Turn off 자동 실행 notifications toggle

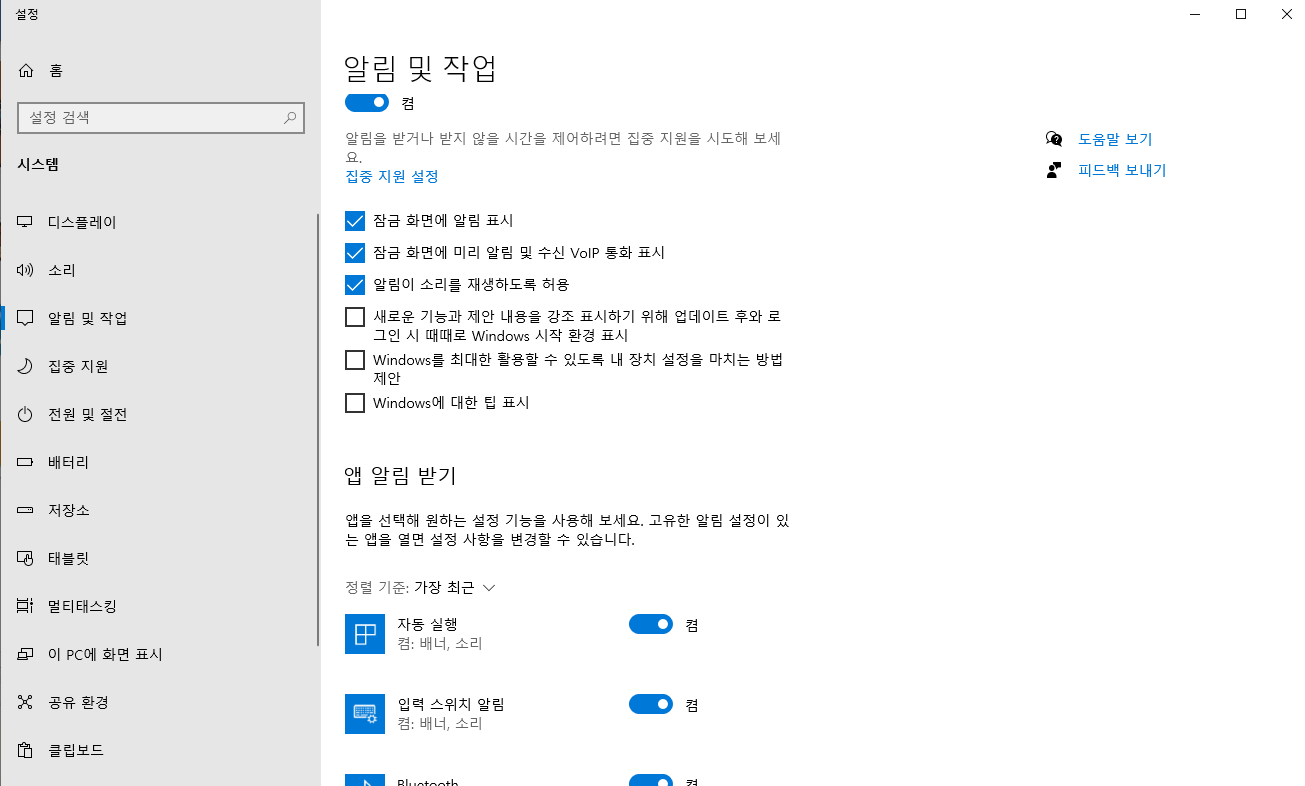click(x=651, y=624)
